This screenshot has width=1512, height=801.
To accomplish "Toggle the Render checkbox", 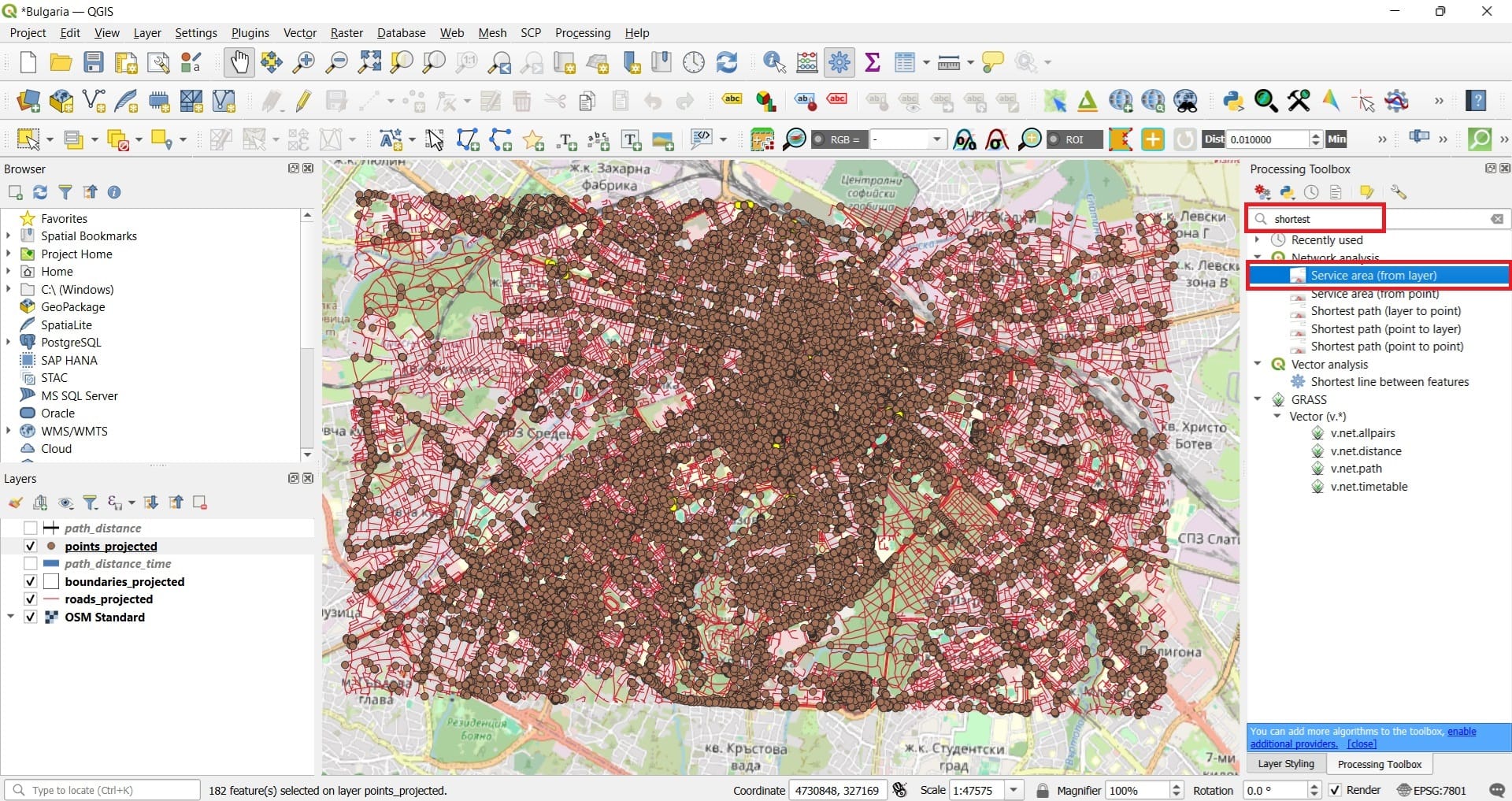I will pyautogui.click(x=1335, y=790).
